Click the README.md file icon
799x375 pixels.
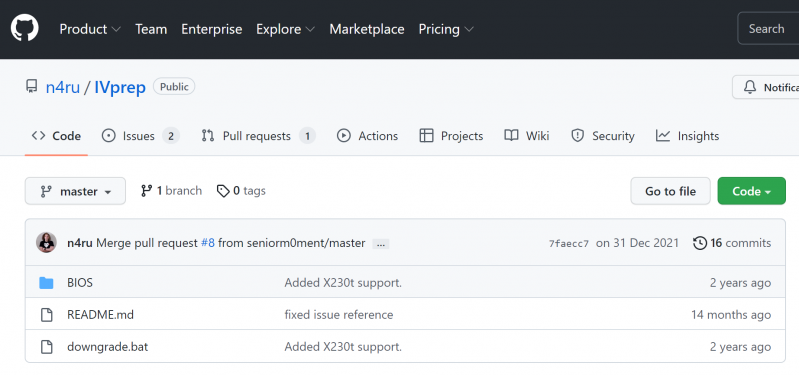pos(46,315)
